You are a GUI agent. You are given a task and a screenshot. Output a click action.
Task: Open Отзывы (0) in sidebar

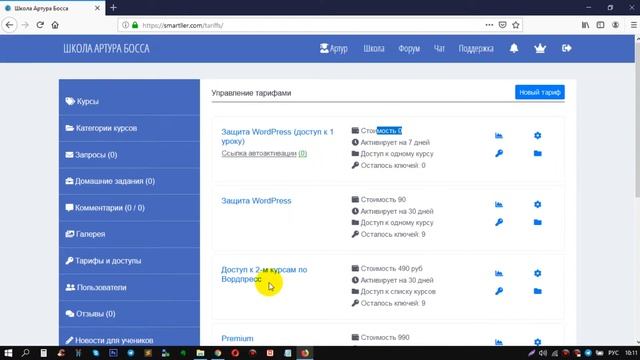point(129,314)
